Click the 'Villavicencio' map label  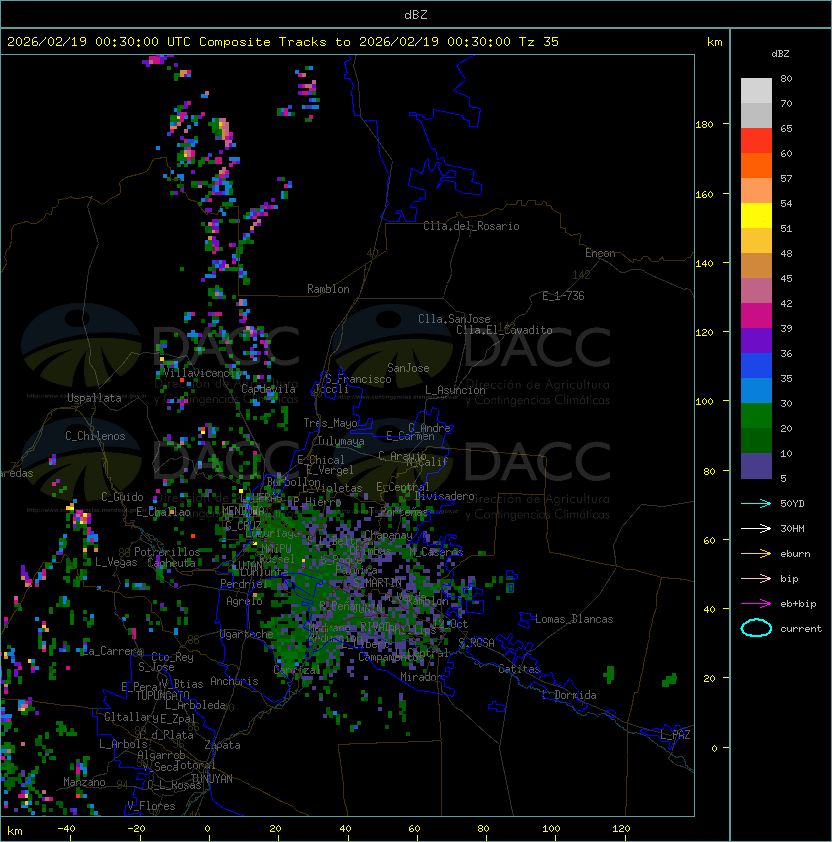(x=201, y=373)
